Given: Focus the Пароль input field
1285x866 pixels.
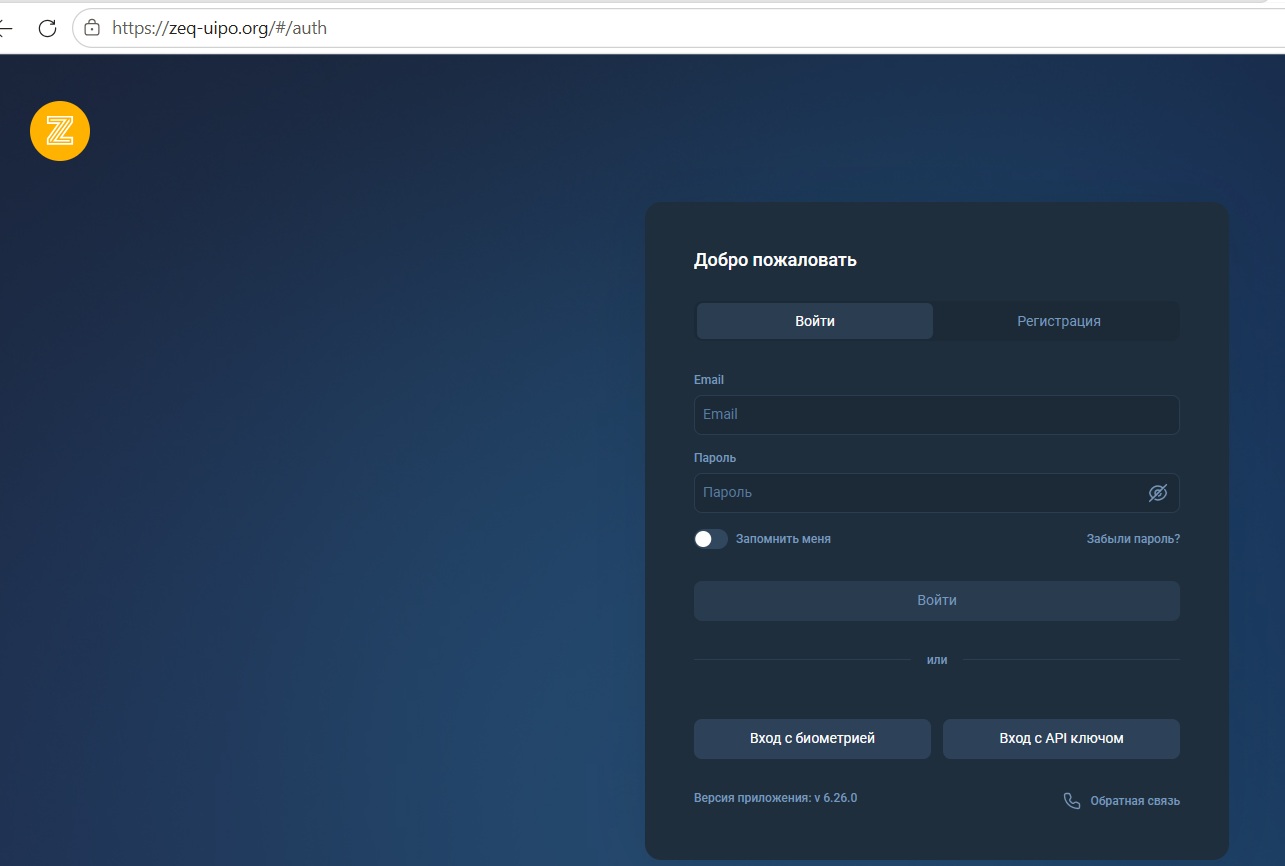Looking at the screenshot, I should point(937,493).
